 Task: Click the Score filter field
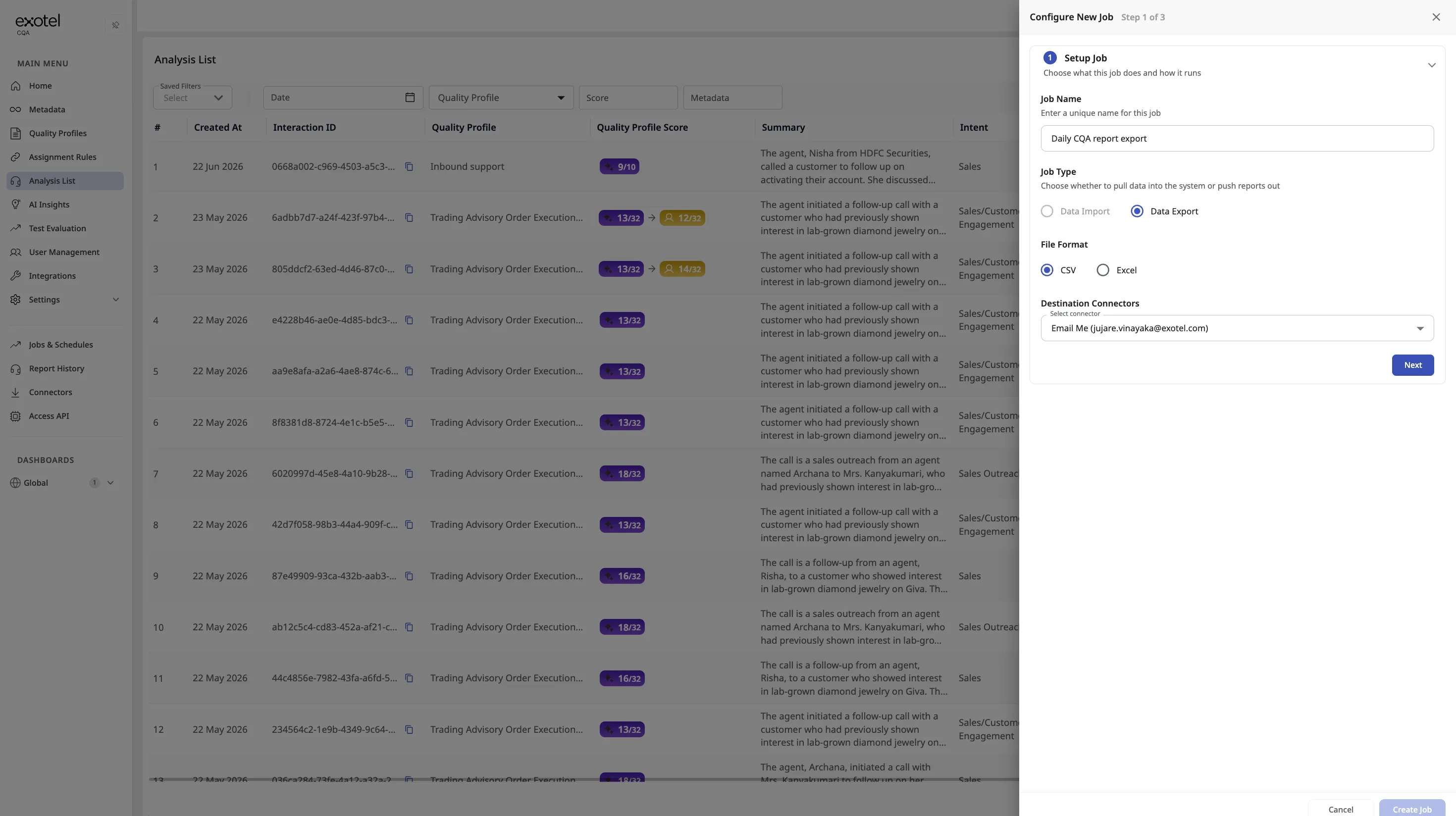tap(628, 98)
